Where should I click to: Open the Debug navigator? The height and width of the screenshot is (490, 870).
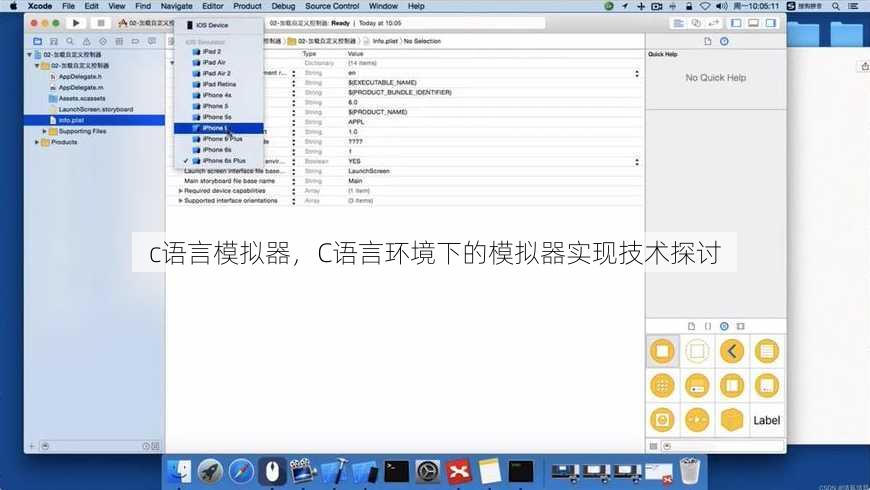119,42
